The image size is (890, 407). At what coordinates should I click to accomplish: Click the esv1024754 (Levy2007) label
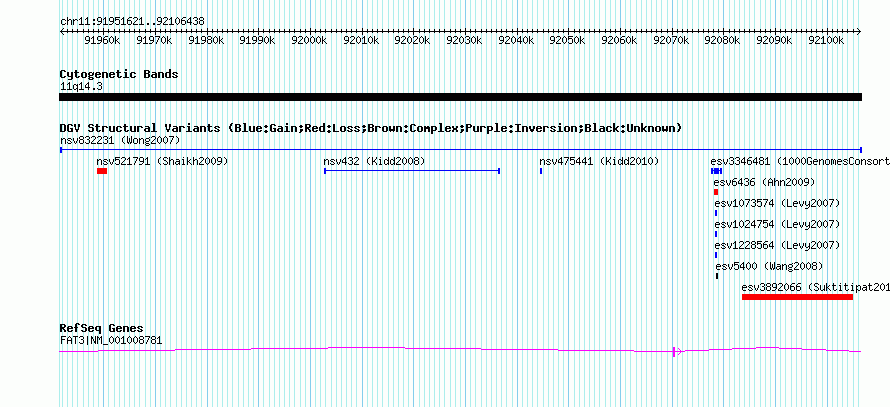coord(777,224)
